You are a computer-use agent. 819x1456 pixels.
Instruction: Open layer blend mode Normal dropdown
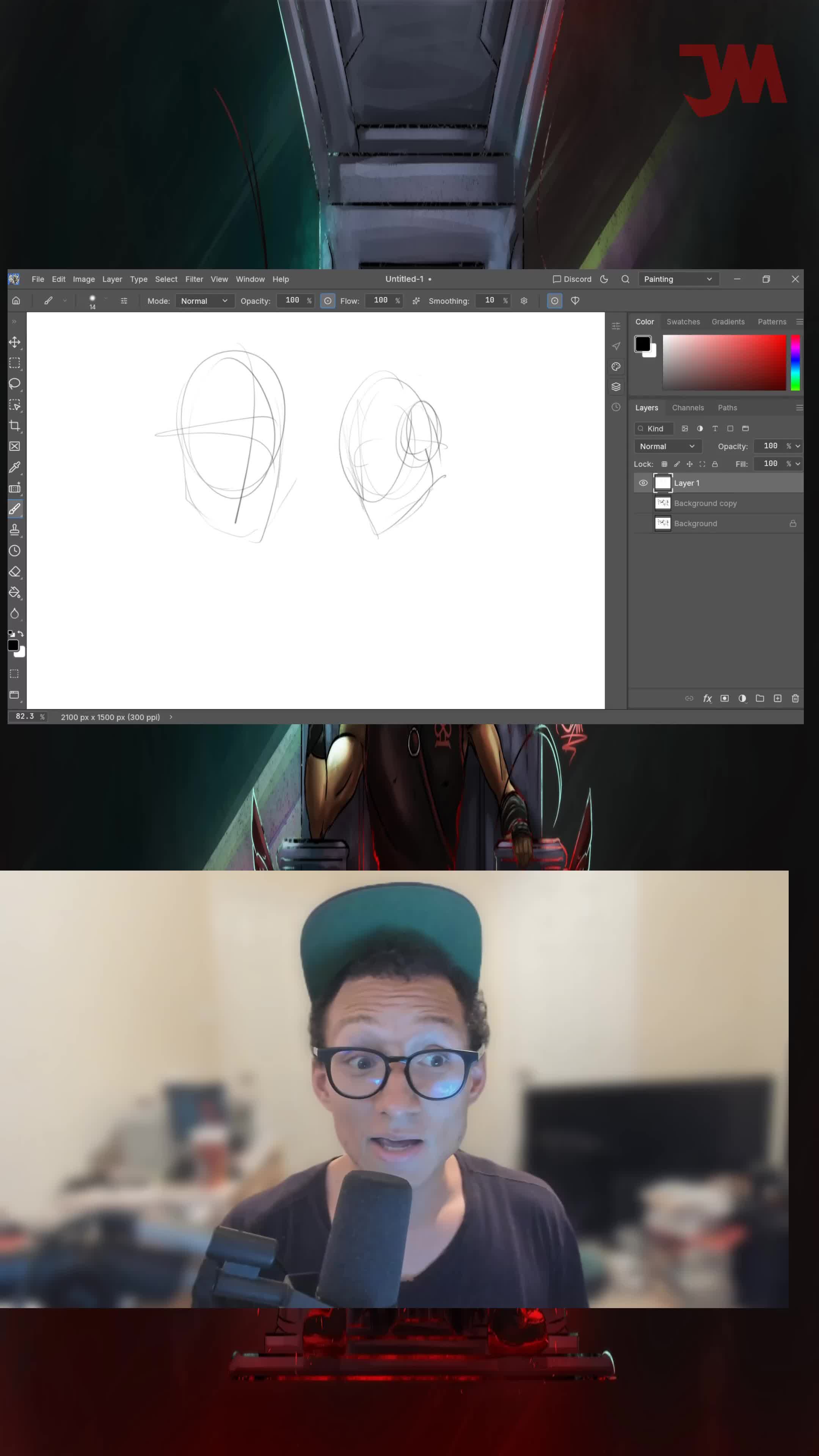point(667,446)
